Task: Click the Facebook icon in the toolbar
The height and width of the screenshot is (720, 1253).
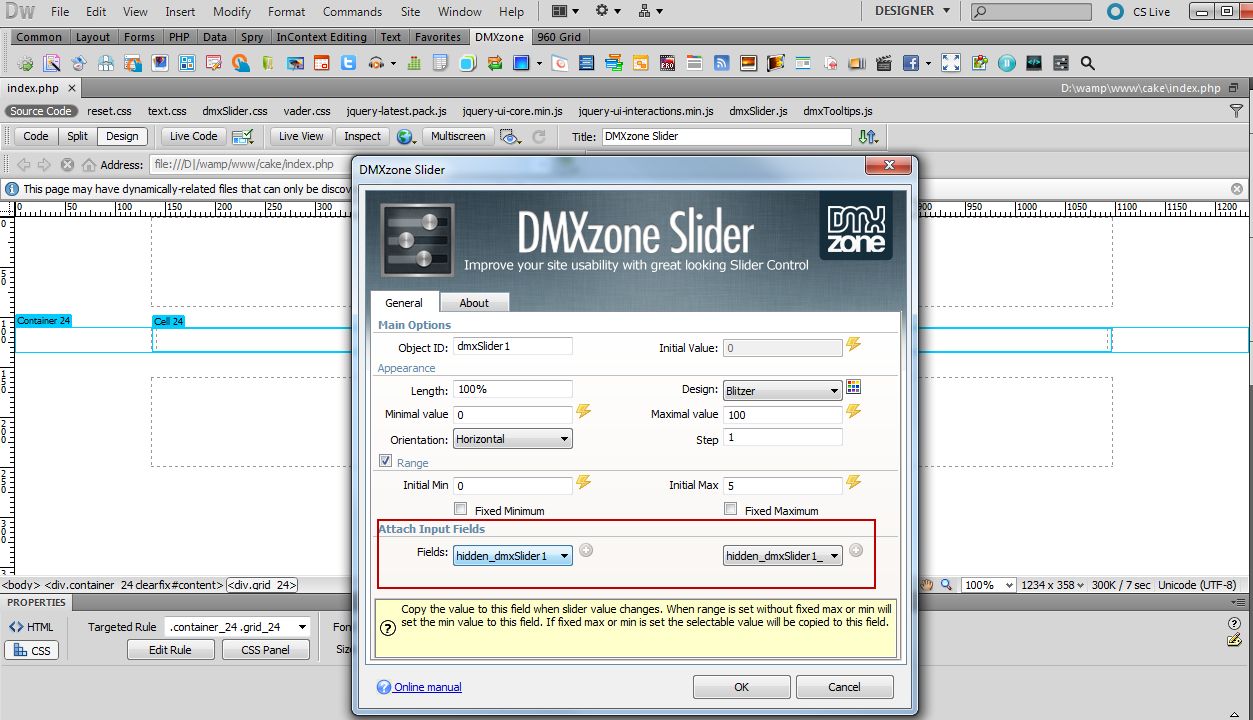Action: 910,63
